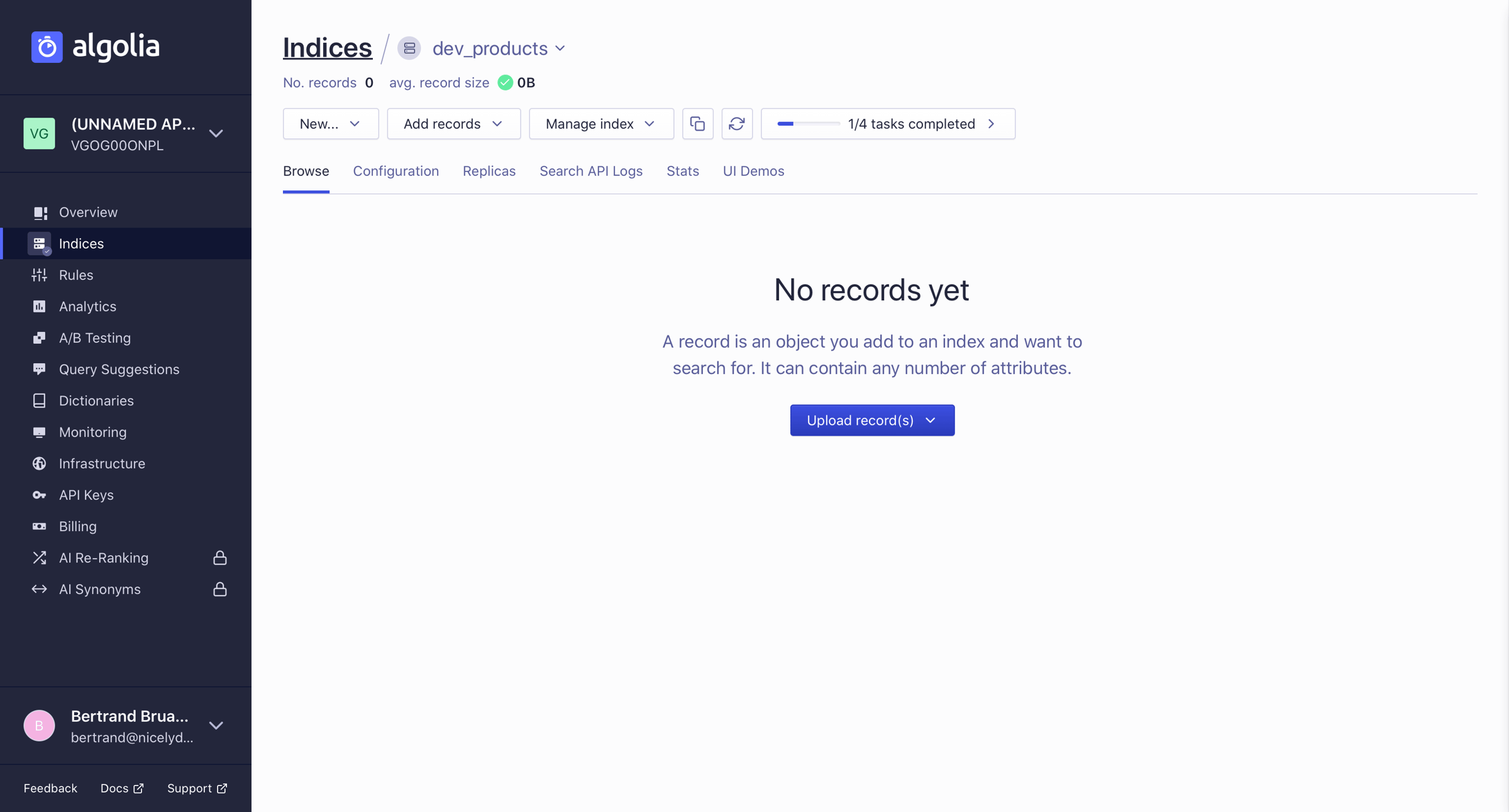Screen dimensions: 1509x812
Task: Open the Manage index dropdown
Action: point(601,124)
